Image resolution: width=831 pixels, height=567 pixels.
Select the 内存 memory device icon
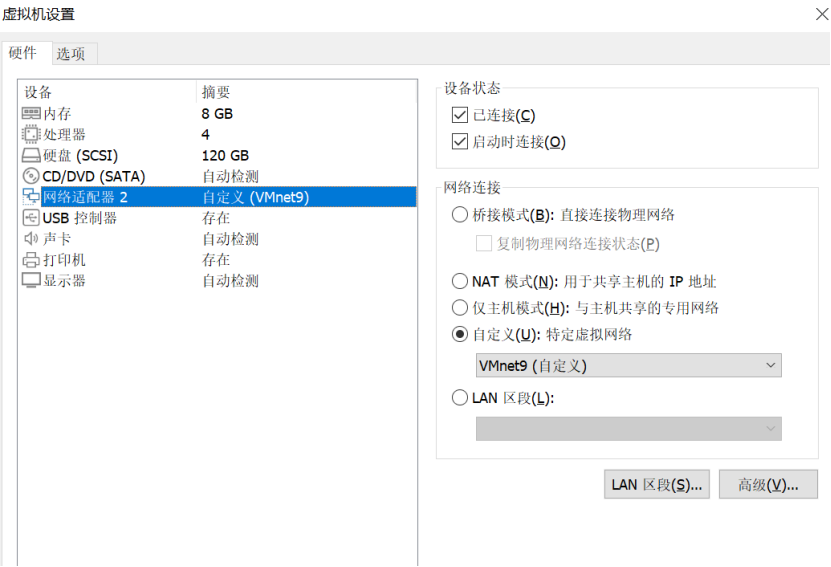(31, 114)
